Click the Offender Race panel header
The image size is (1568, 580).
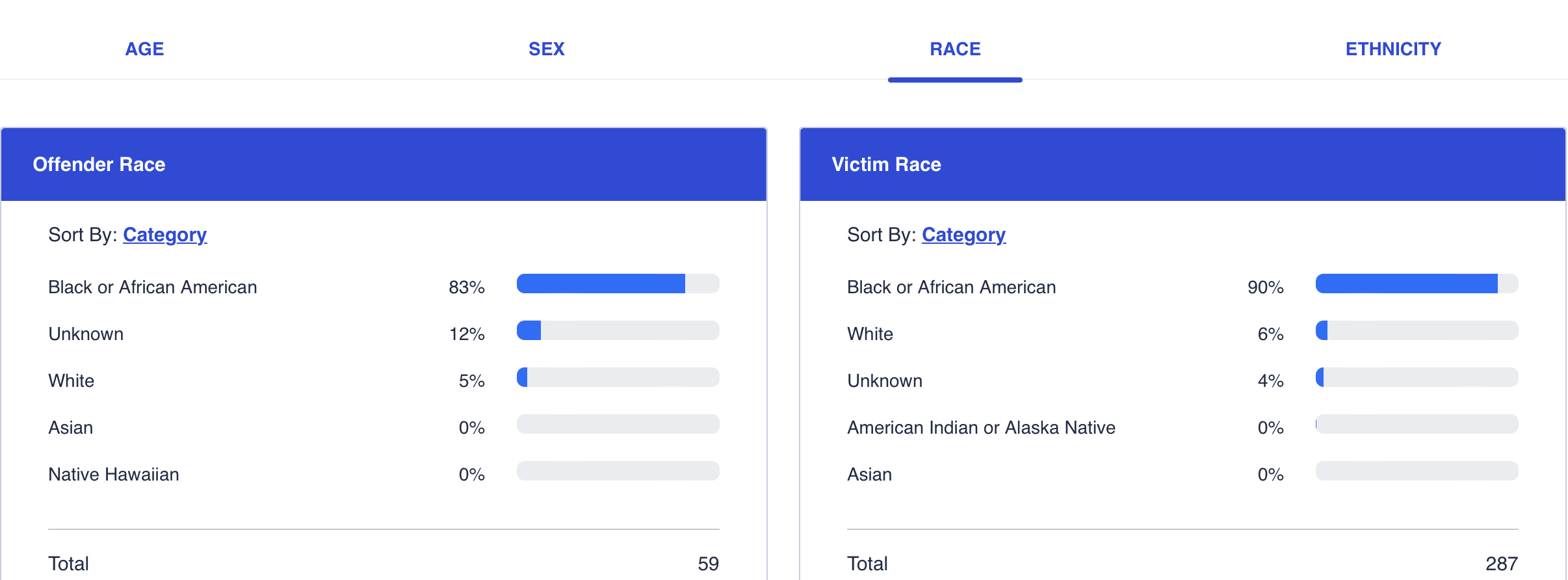384,165
